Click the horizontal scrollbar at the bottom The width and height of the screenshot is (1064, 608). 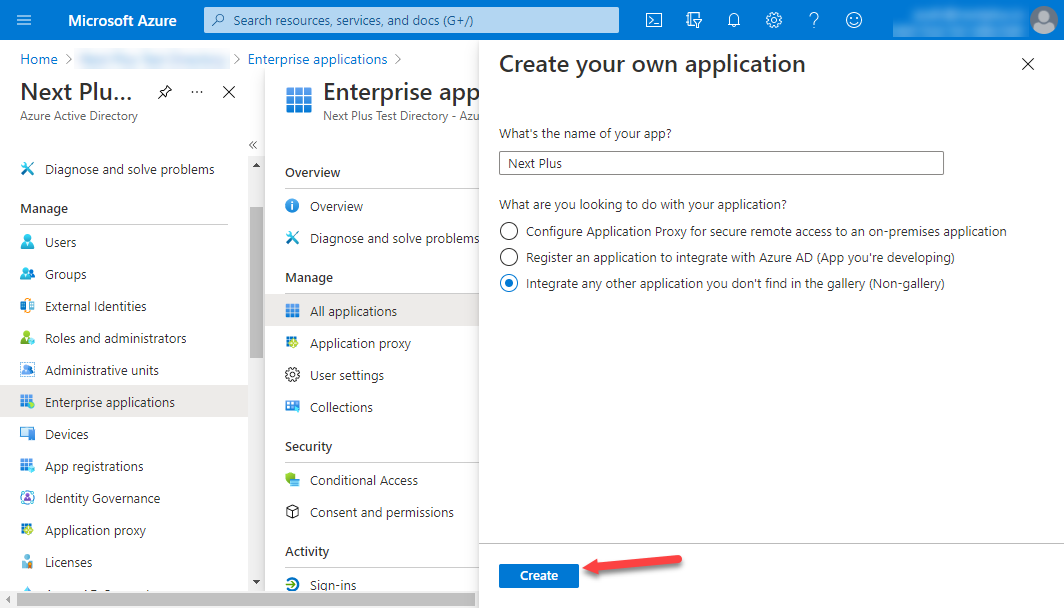click(246, 600)
